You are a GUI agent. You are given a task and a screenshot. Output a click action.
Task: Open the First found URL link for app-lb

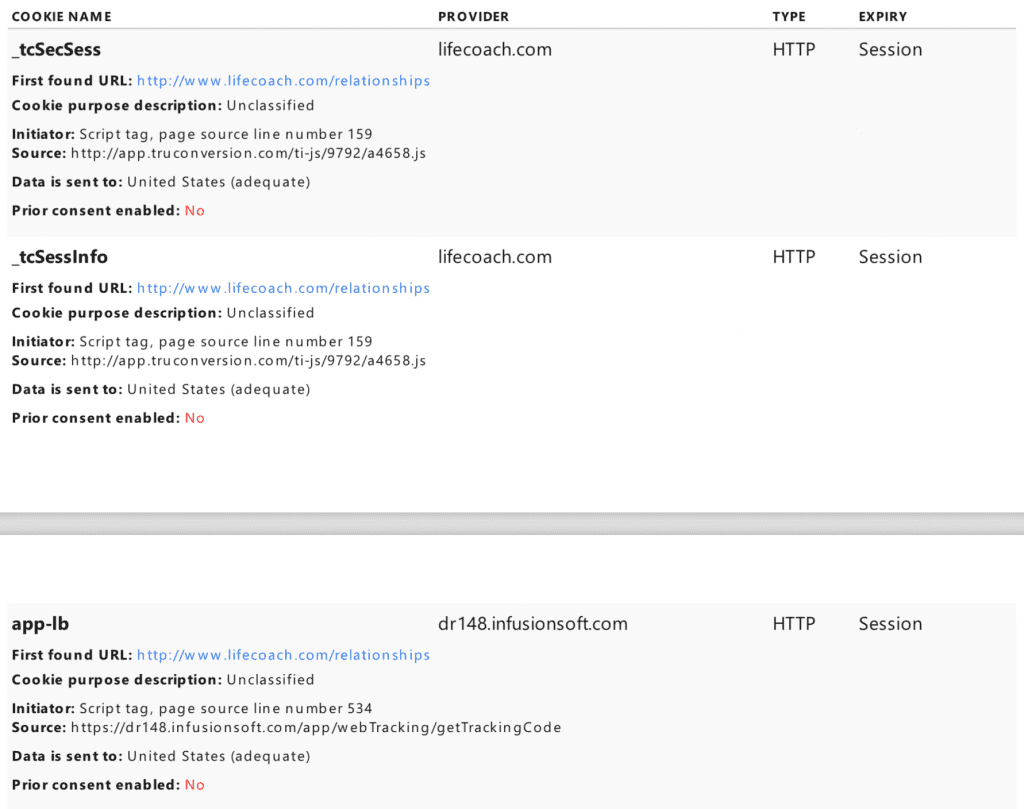point(283,655)
